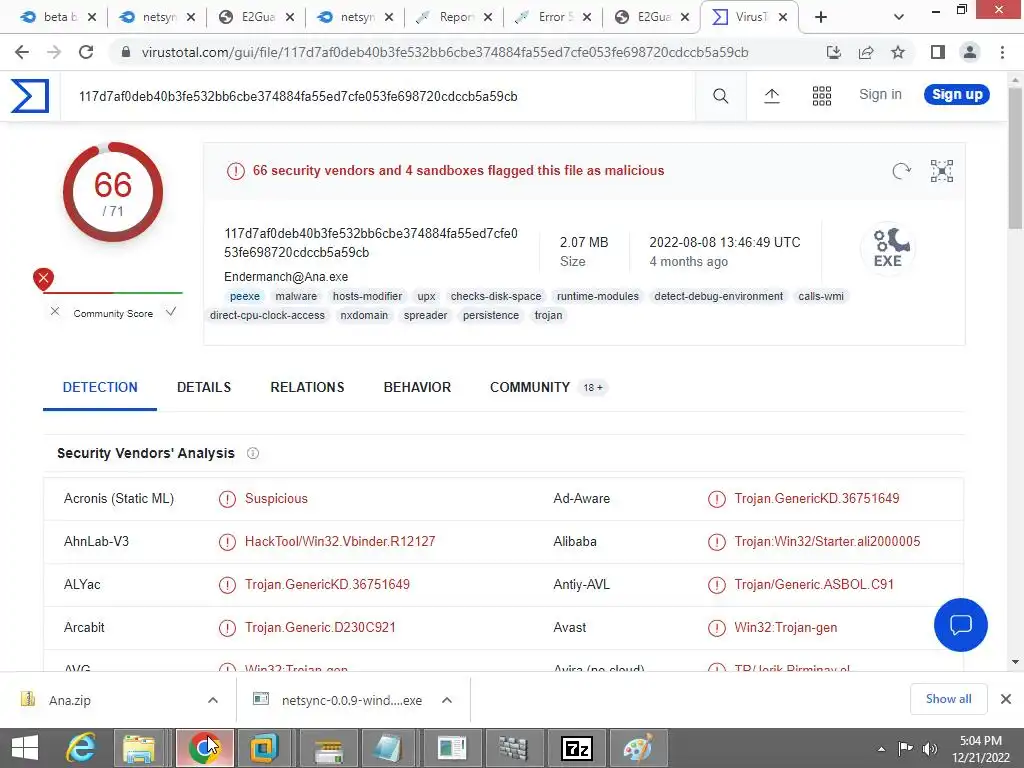Open 7-Zip from taskbar
The image size is (1024, 768).
coord(577,748)
